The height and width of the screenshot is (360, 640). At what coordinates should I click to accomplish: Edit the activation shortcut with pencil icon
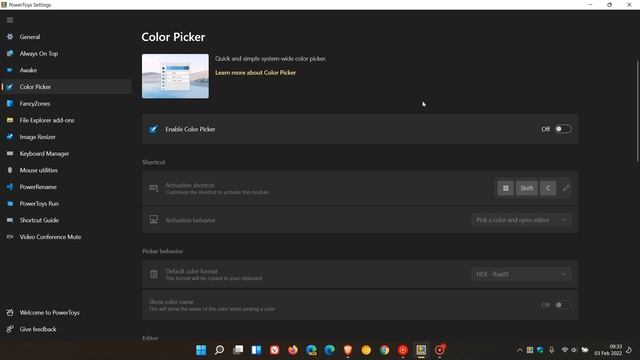(566, 188)
